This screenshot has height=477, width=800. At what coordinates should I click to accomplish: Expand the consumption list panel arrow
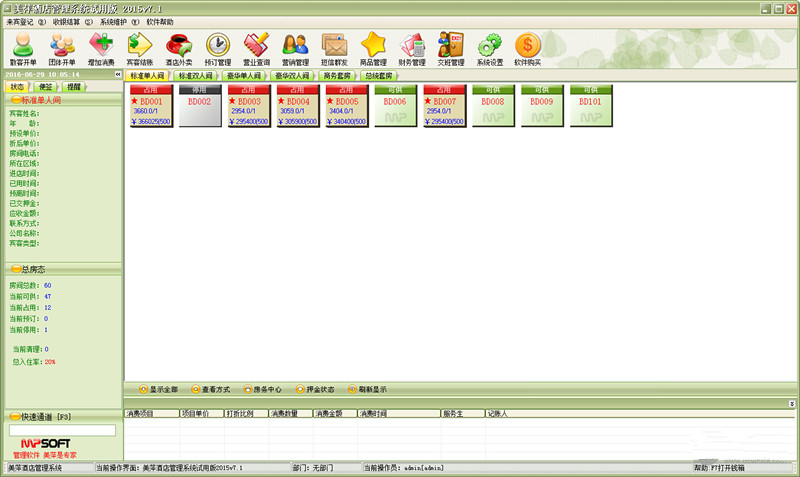(x=791, y=403)
